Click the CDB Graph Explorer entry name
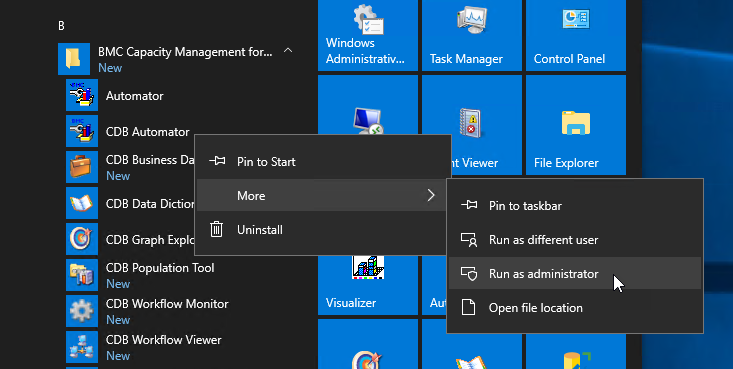 coord(150,240)
